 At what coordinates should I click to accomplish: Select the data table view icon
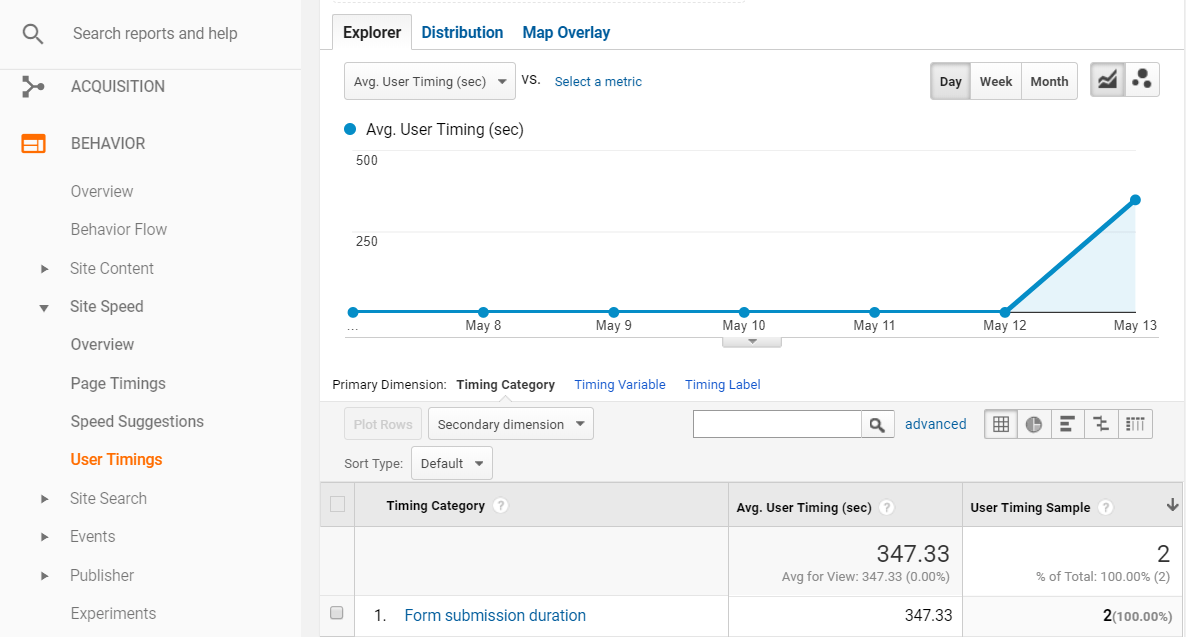tap(1000, 423)
